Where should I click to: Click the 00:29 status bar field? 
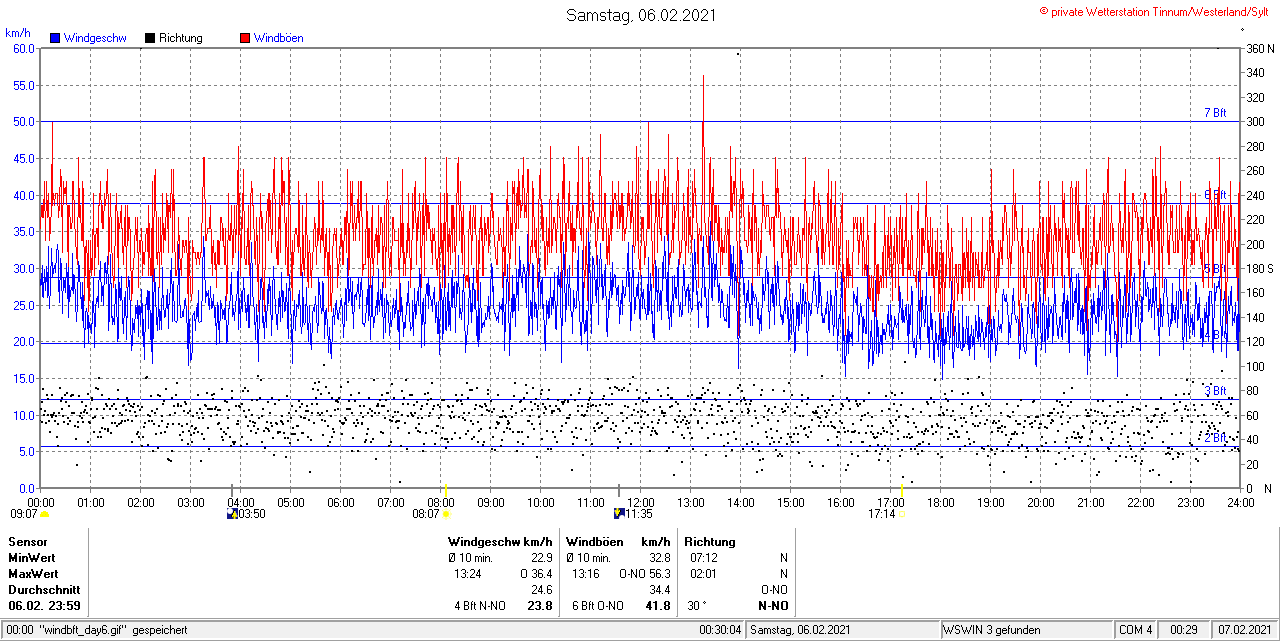click(1185, 630)
